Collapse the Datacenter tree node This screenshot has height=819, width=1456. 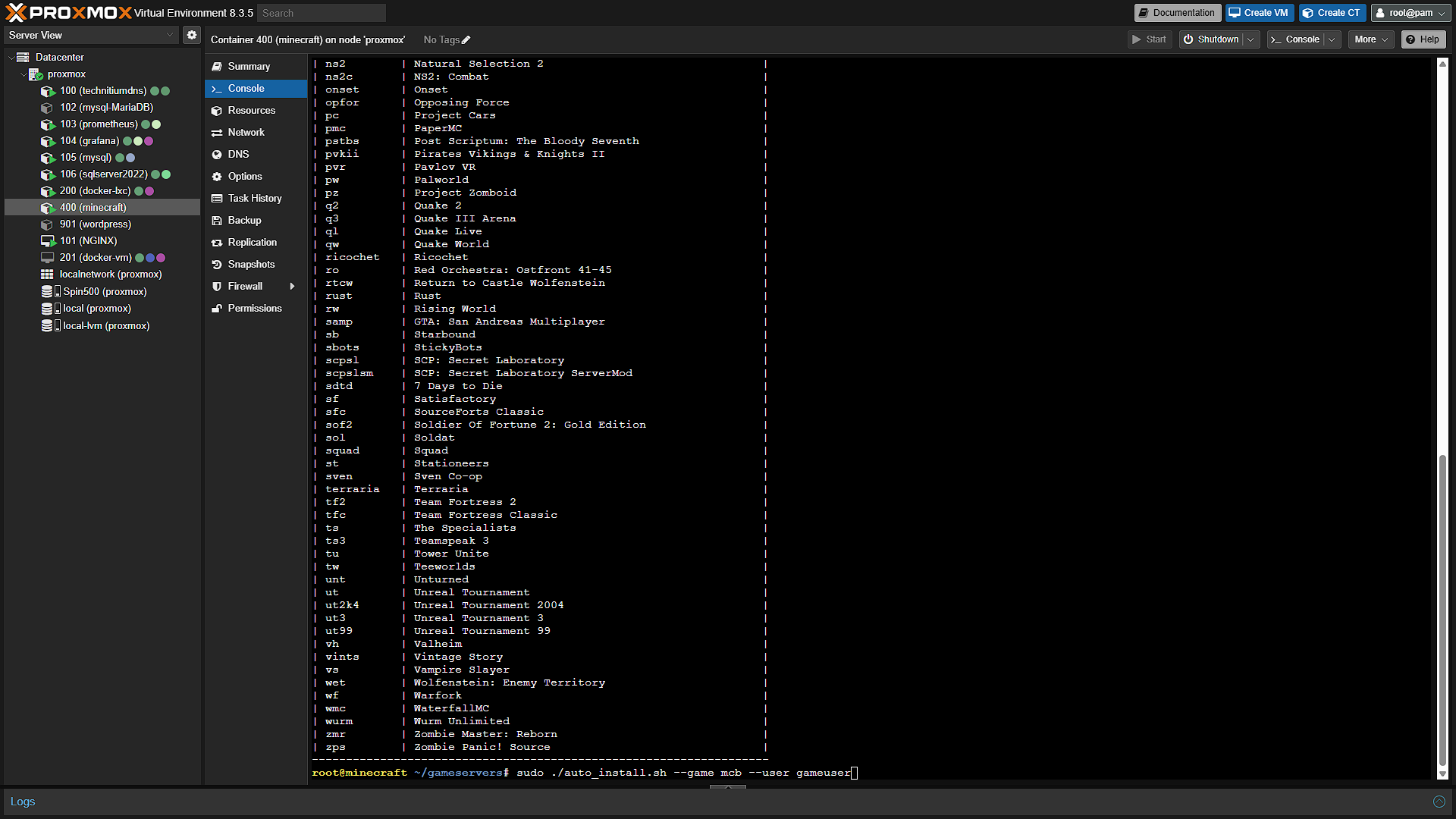click(11, 58)
